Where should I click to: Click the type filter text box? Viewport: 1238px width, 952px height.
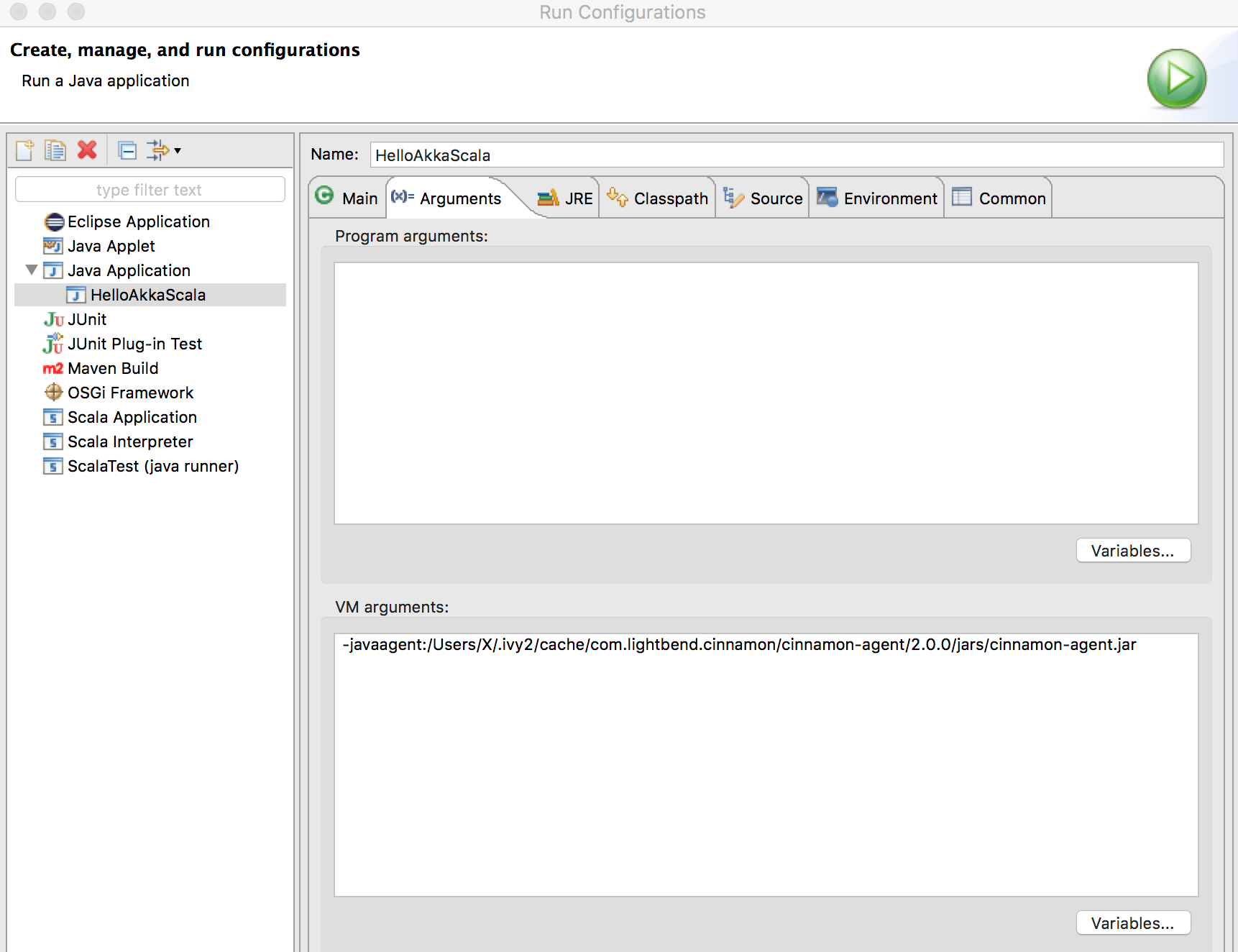click(x=150, y=190)
